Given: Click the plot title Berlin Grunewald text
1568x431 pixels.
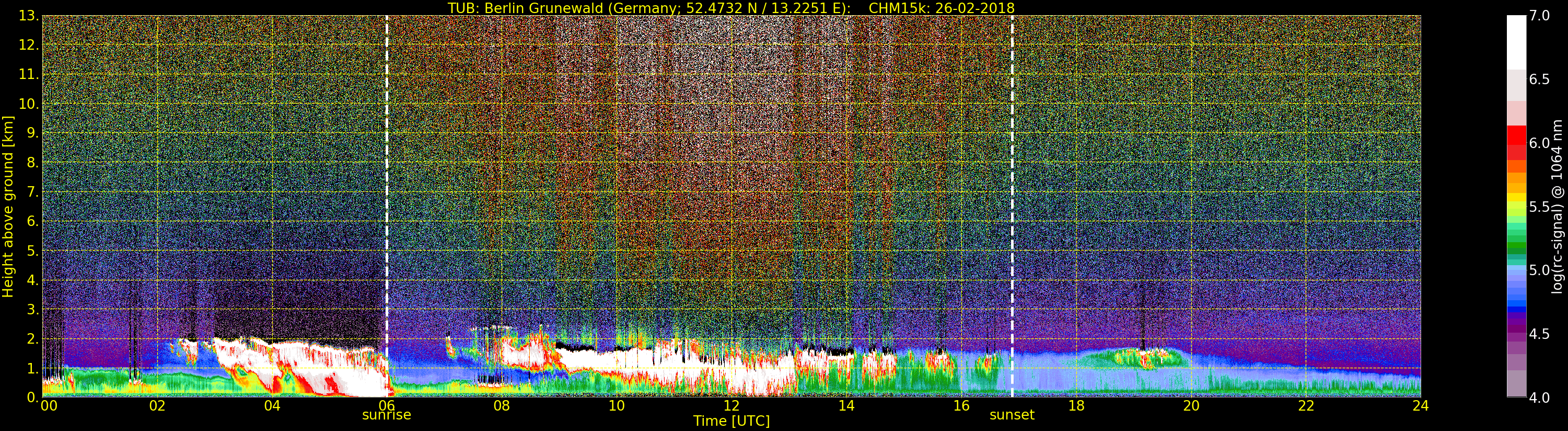Looking at the screenshot, I should coord(731,8).
